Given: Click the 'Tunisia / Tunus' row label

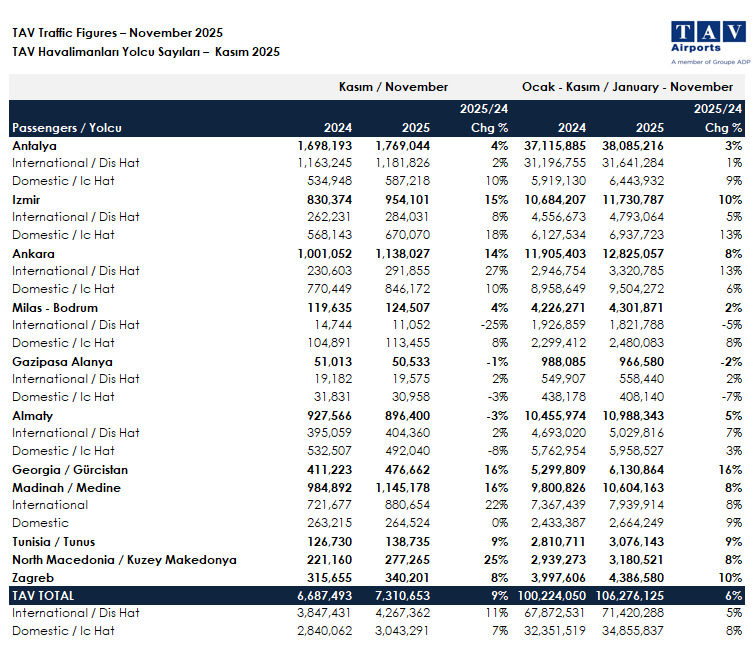Looking at the screenshot, I should 53,542.
